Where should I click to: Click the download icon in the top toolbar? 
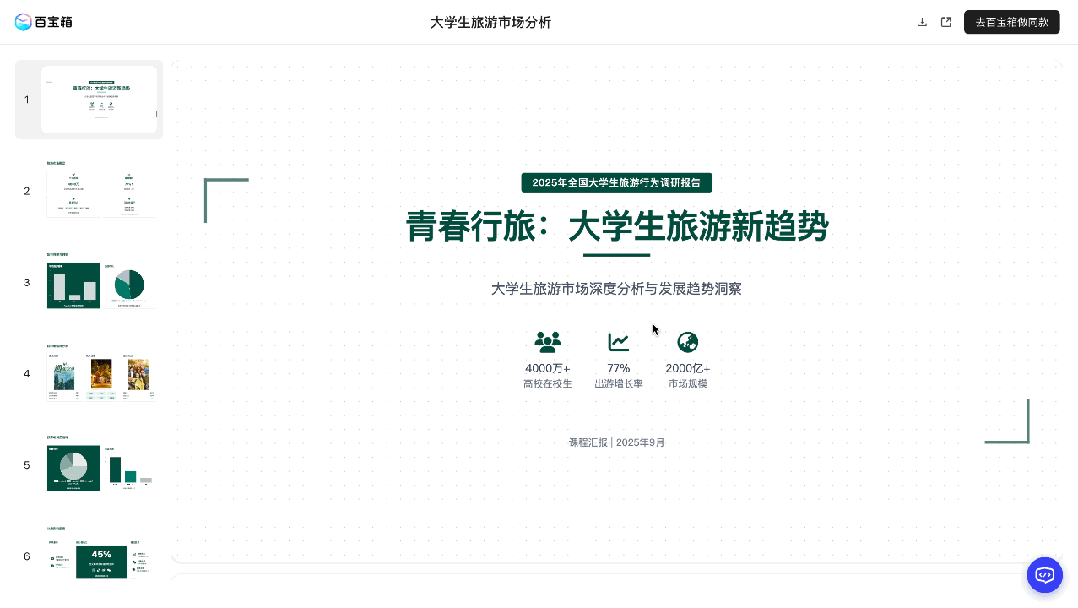(922, 22)
